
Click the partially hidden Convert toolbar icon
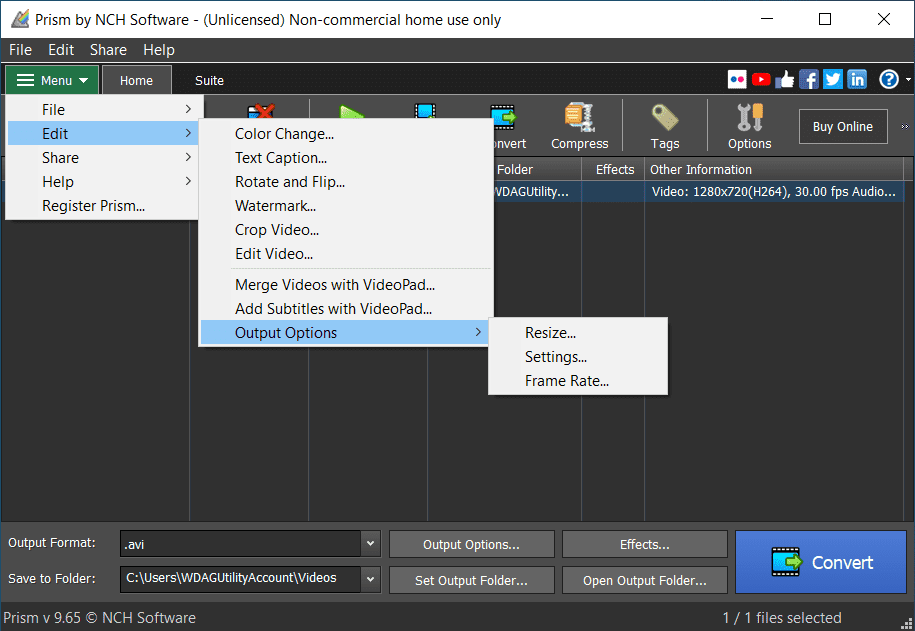(x=507, y=126)
